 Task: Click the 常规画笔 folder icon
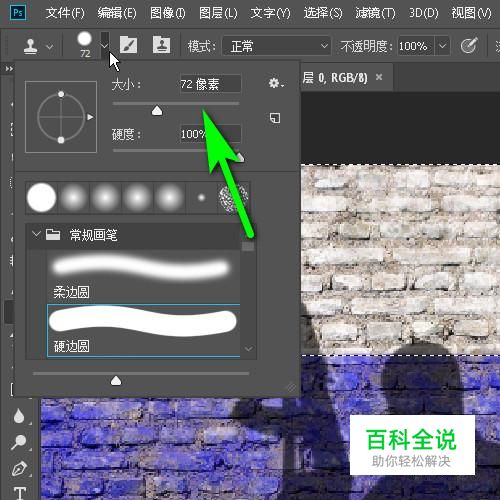(x=53, y=235)
